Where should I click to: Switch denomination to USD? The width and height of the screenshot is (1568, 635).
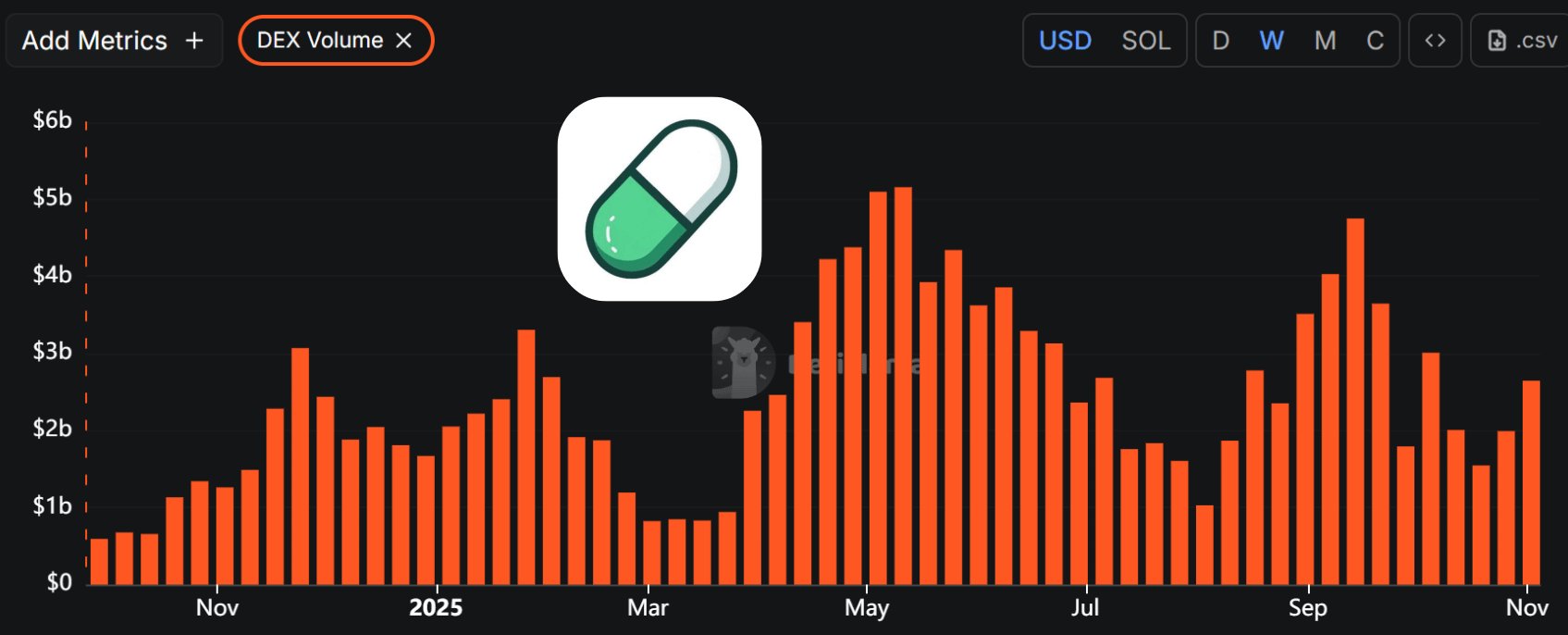[x=1065, y=41]
